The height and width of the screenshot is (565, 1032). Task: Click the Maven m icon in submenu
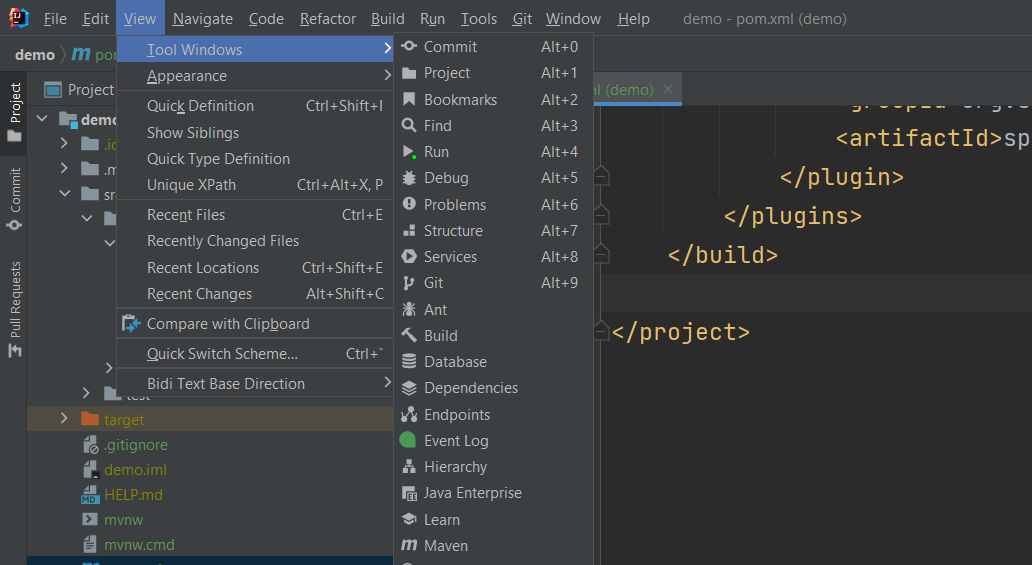click(x=409, y=545)
